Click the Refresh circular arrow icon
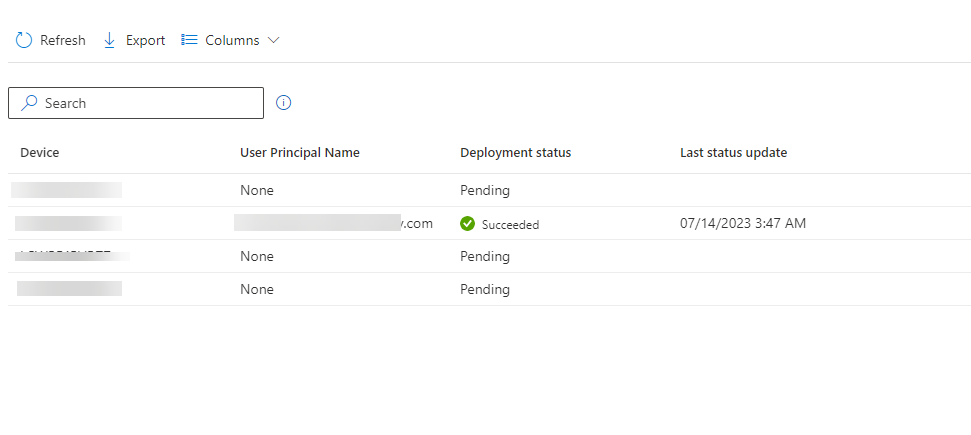The height and width of the screenshot is (435, 971). coord(24,40)
